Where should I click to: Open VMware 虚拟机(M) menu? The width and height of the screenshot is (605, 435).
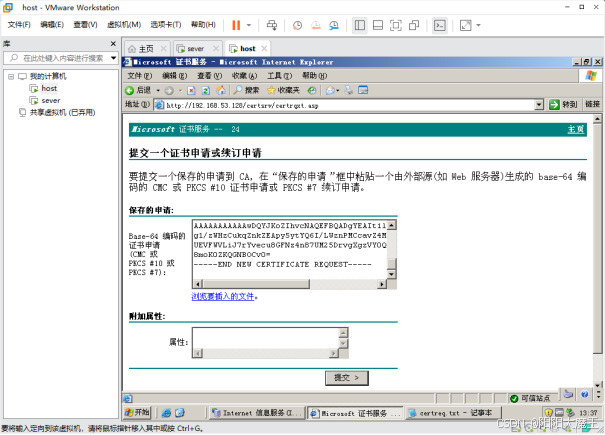[124, 25]
